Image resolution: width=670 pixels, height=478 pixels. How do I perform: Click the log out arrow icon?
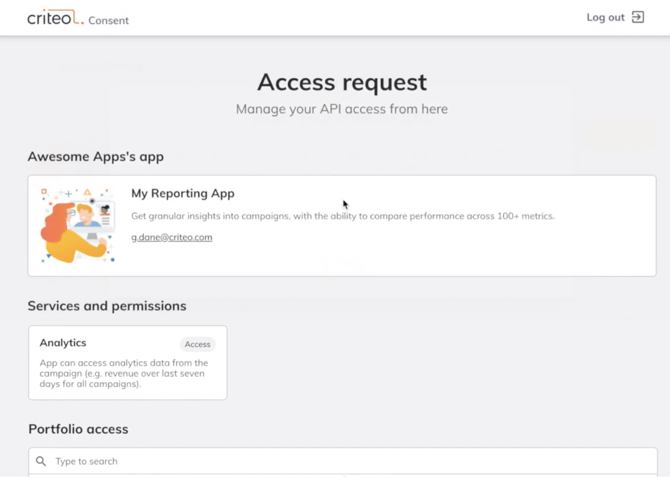point(638,17)
